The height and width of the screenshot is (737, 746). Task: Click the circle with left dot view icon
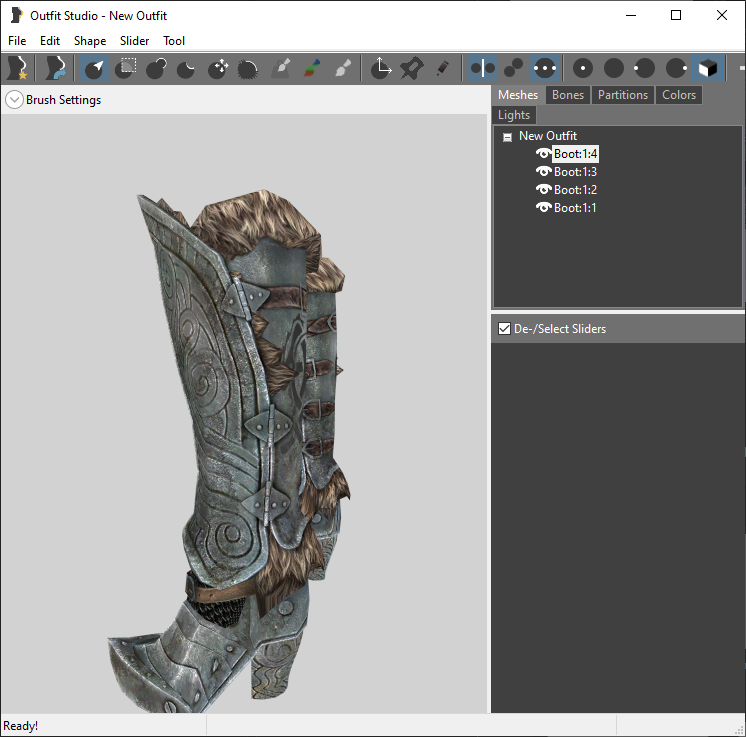pos(645,68)
